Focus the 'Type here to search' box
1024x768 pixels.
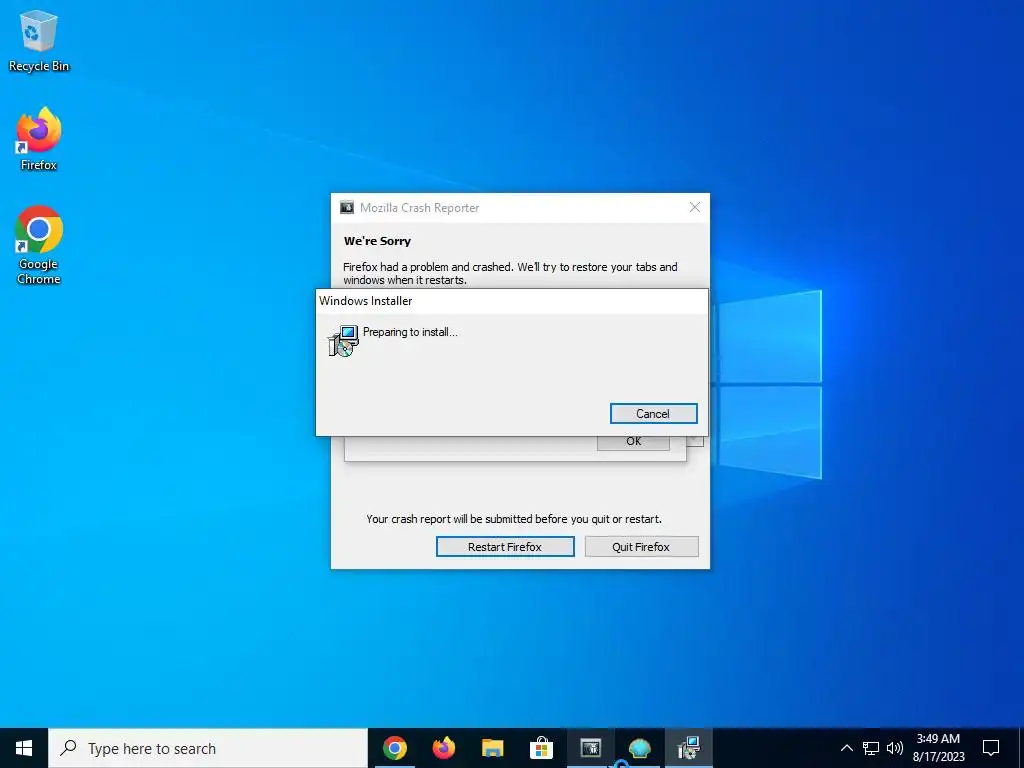click(208, 748)
